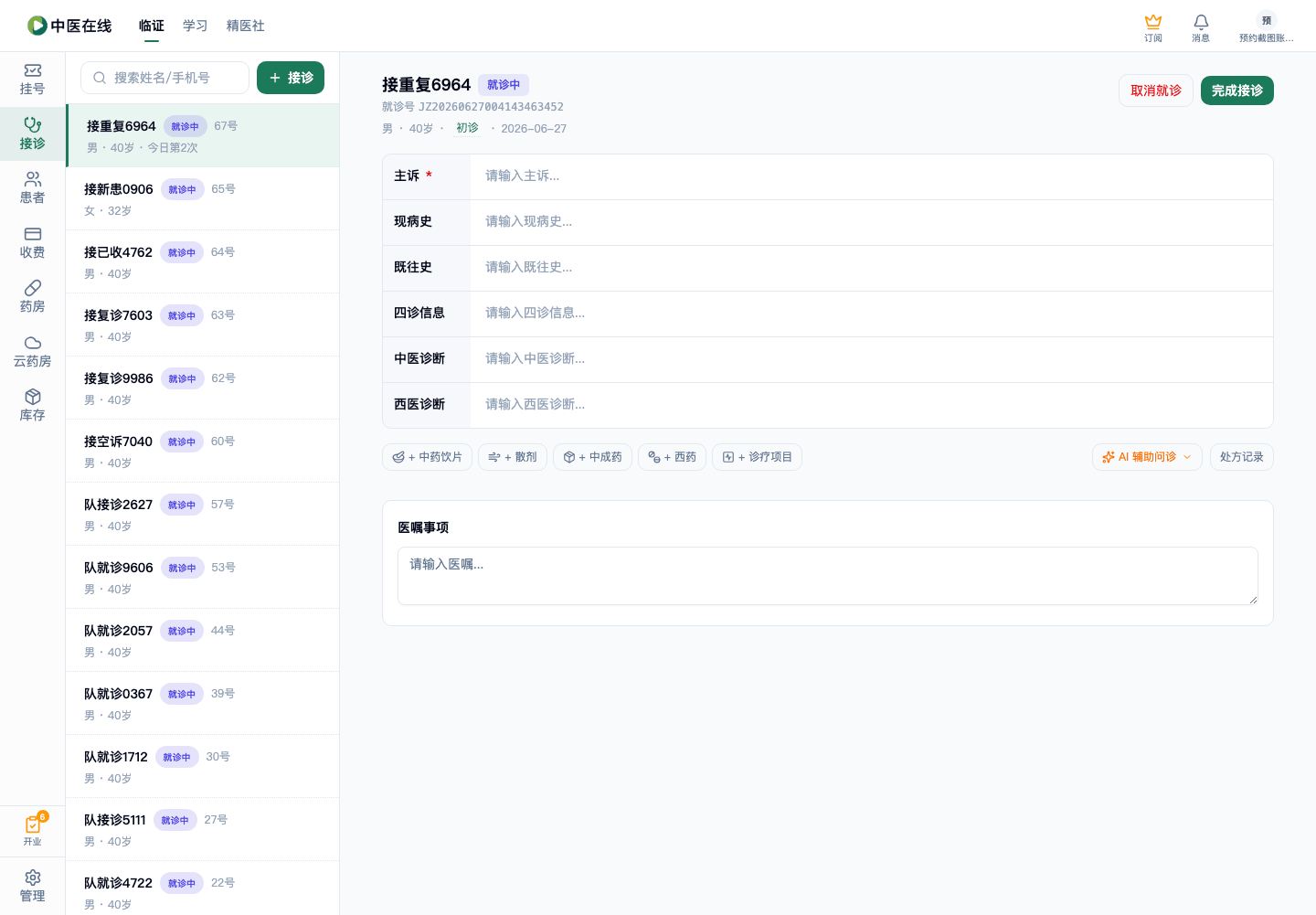
Task: Click the green + 接诊 button
Action: [291, 78]
